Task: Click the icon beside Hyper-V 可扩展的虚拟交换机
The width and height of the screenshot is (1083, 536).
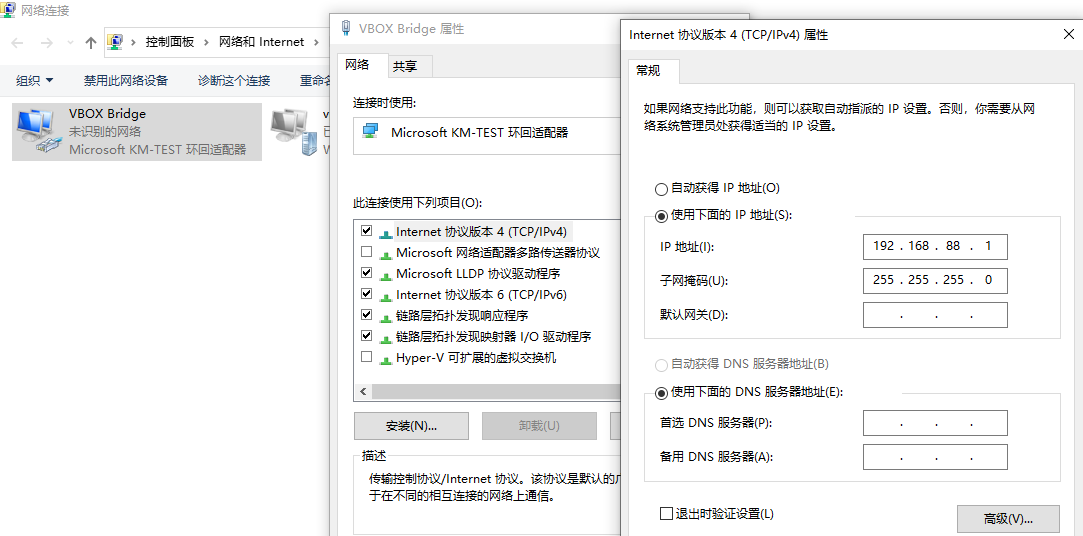Action: (385, 359)
